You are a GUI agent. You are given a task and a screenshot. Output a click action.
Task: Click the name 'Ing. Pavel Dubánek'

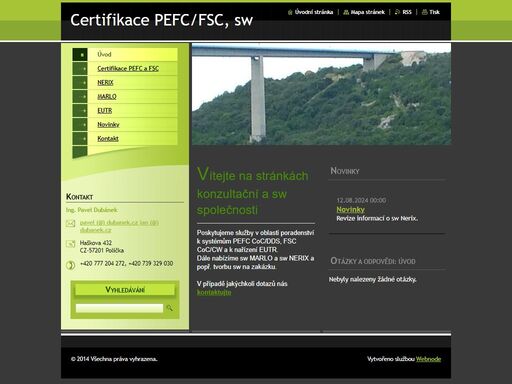[x=92, y=210]
